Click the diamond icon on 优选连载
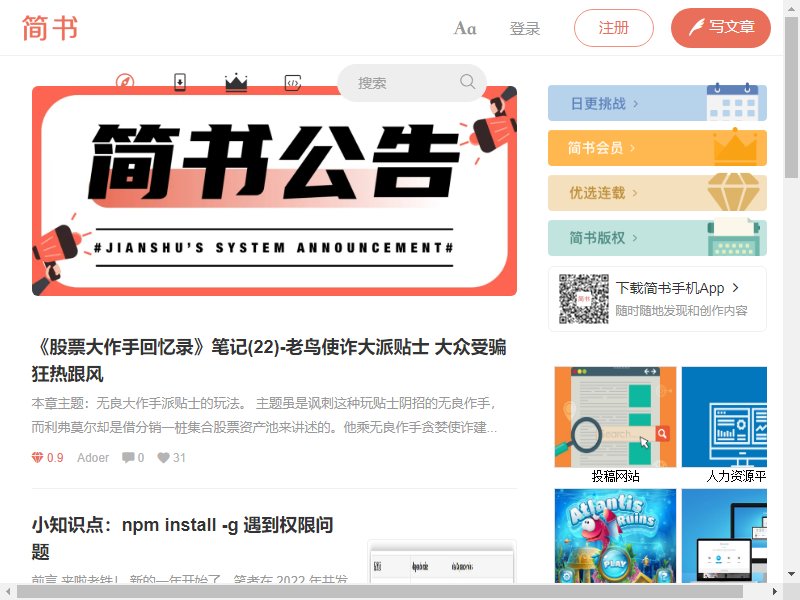 pyautogui.click(x=734, y=192)
